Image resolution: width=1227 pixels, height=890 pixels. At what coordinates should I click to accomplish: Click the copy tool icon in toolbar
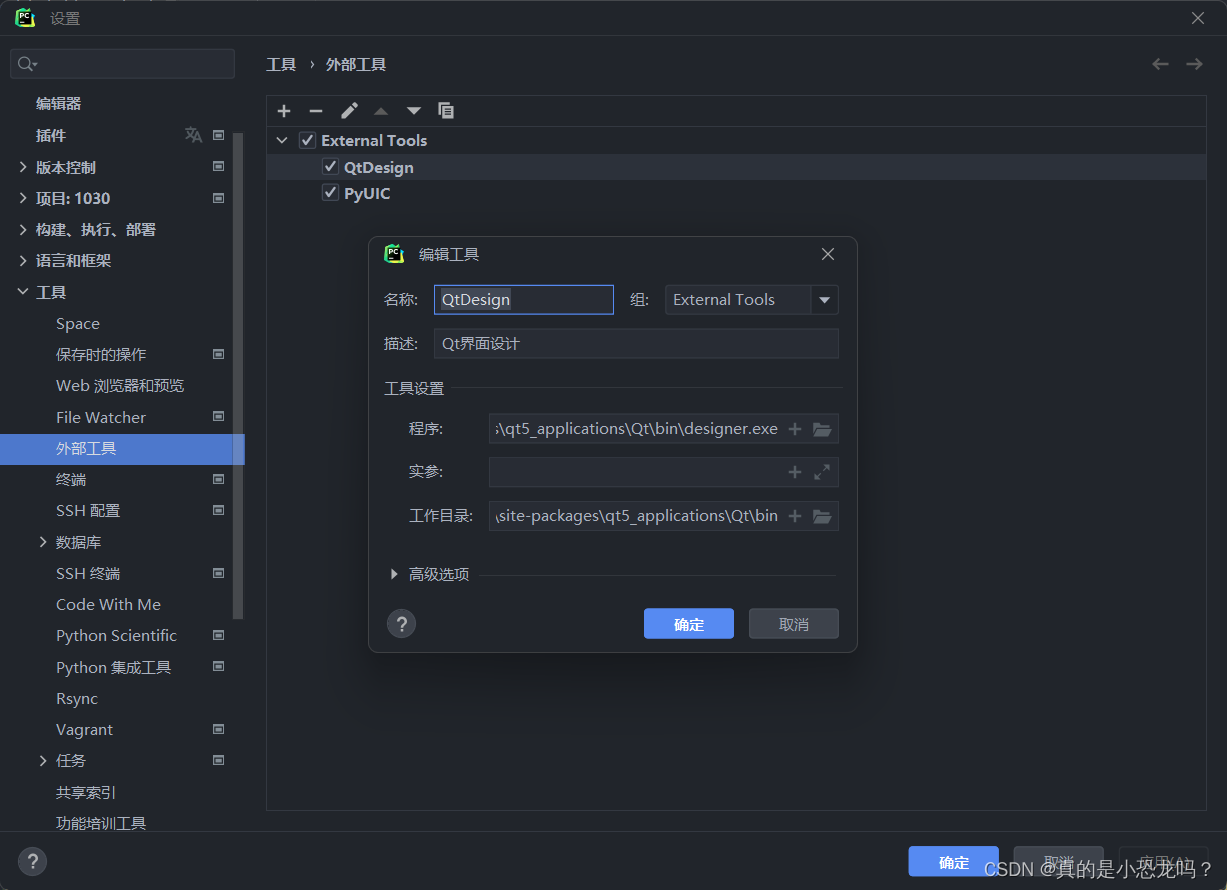446,111
